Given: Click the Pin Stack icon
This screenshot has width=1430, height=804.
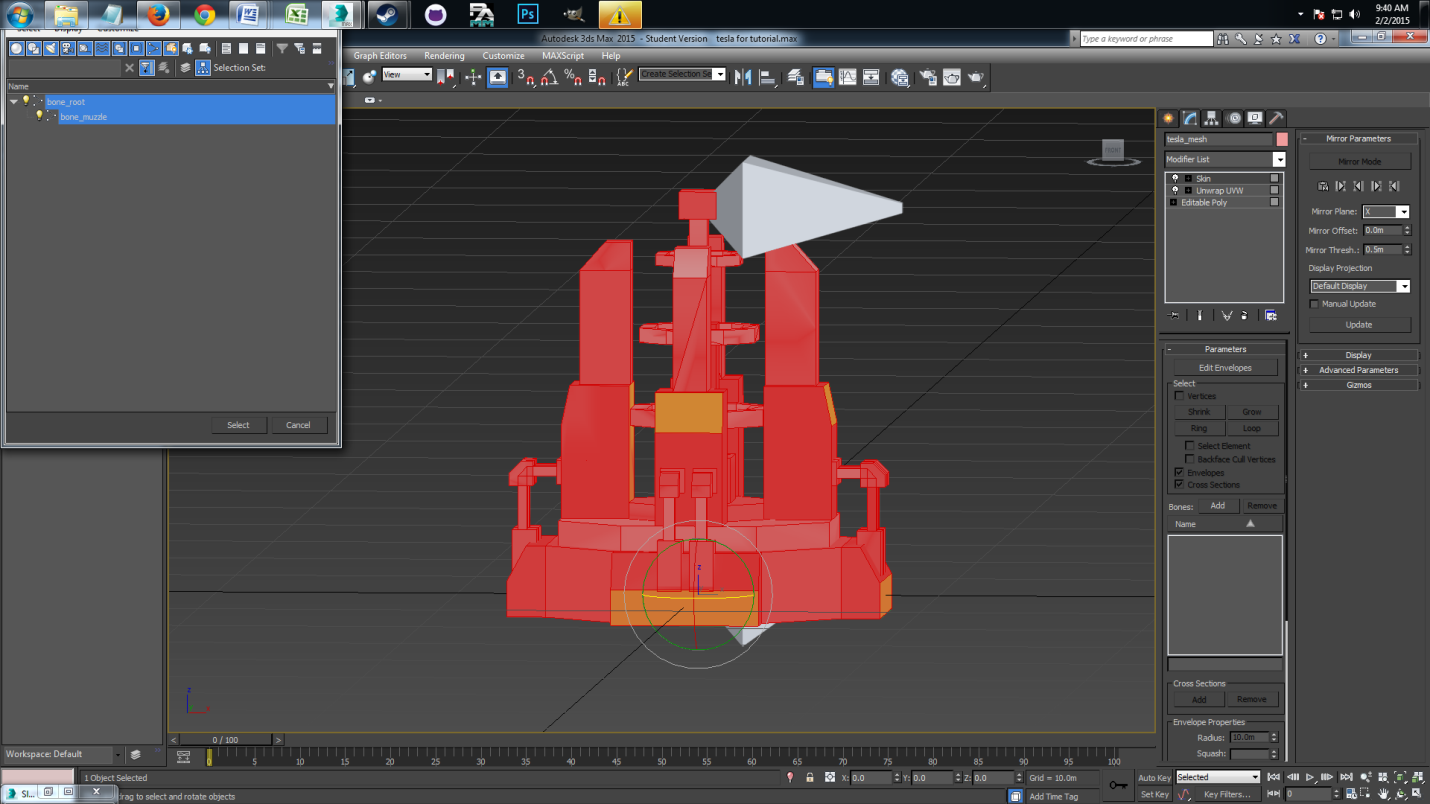Looking at the screenshot, I should tap(1174, 315).
